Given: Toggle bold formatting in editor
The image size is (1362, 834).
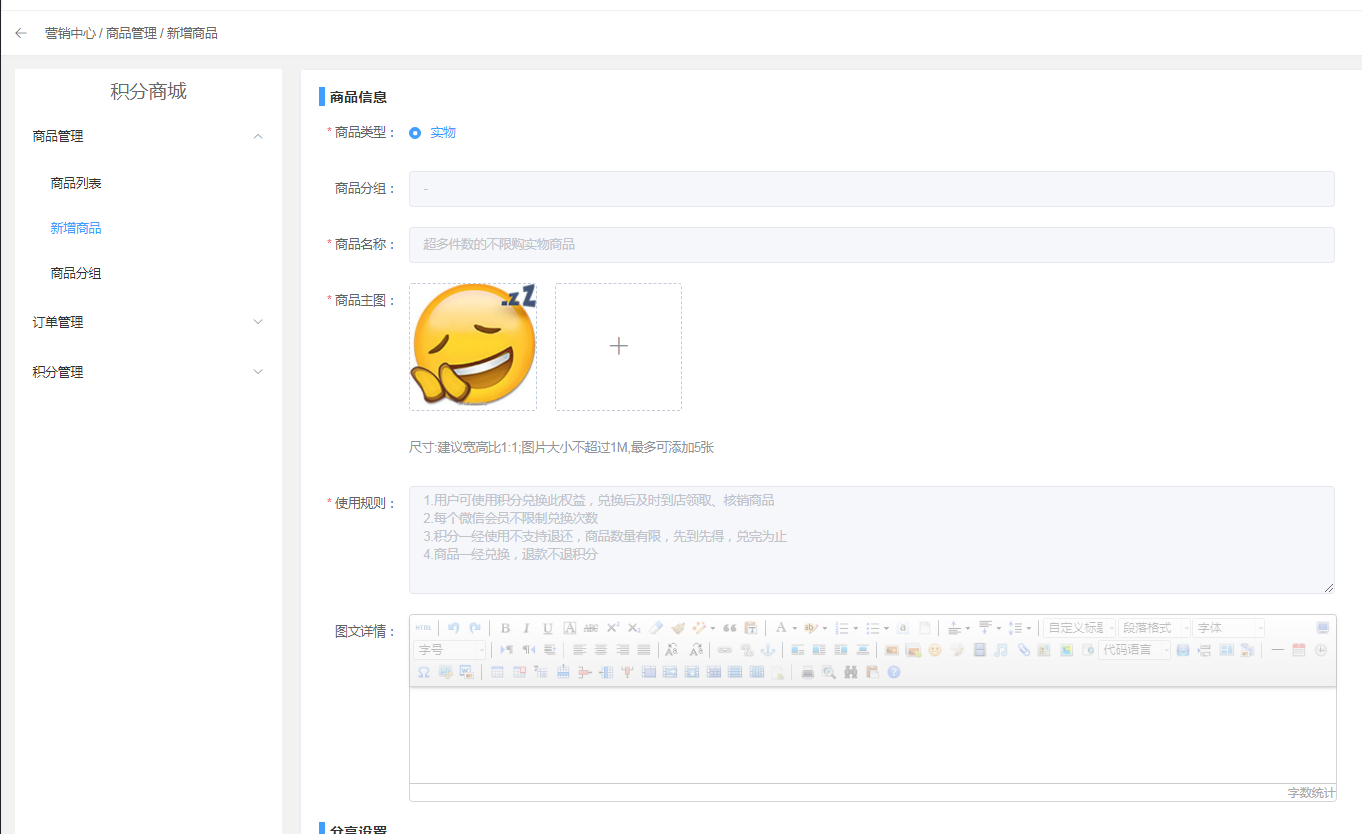Looking at the screenshot, I should coord(505,628).
